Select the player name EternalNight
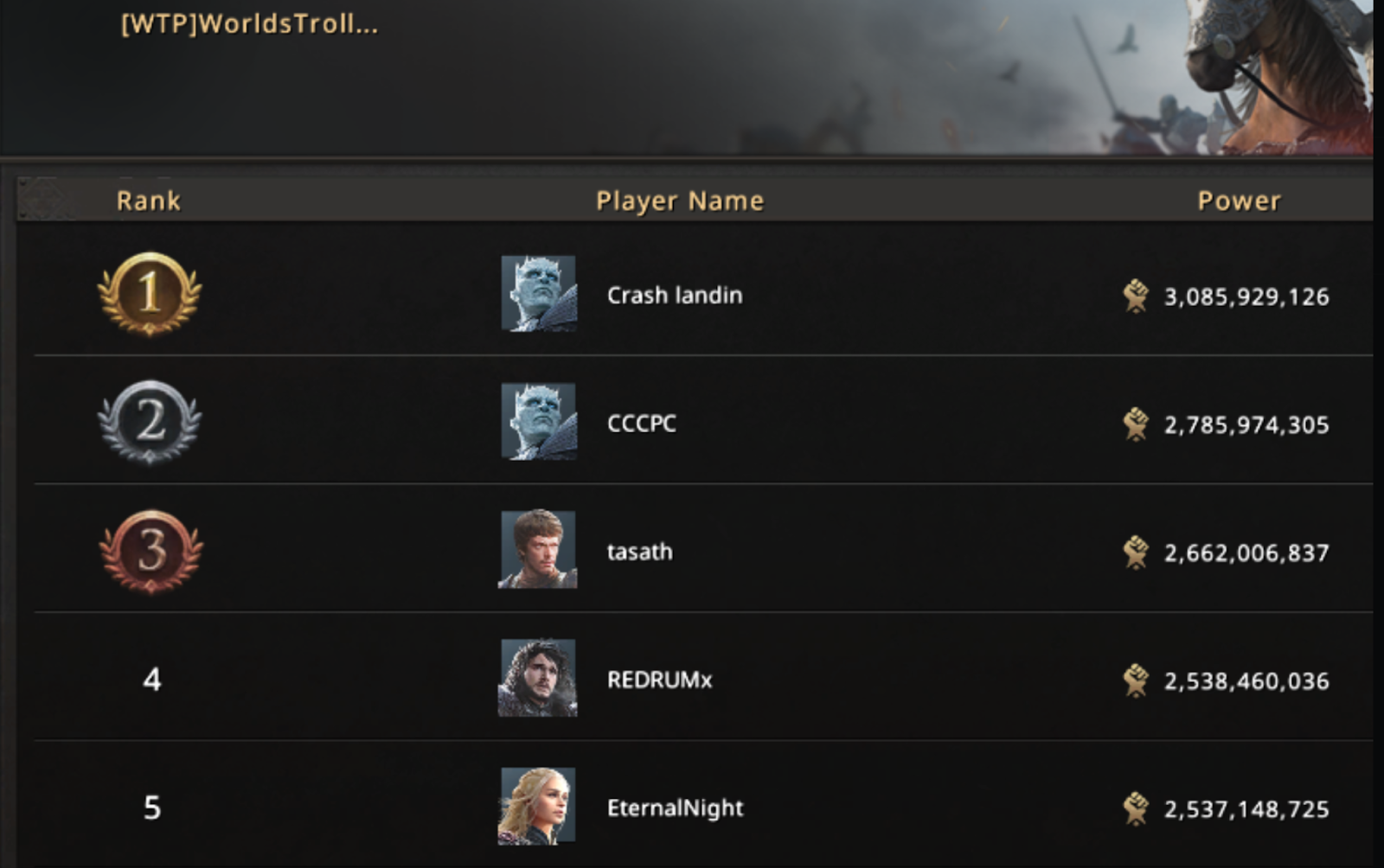Image resolution: width=1384 pixels, height=868 pixels. click(x=676, y=808)
